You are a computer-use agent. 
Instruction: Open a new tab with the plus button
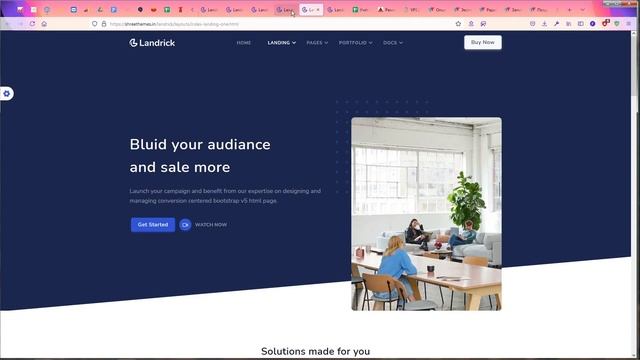(570, 9)
